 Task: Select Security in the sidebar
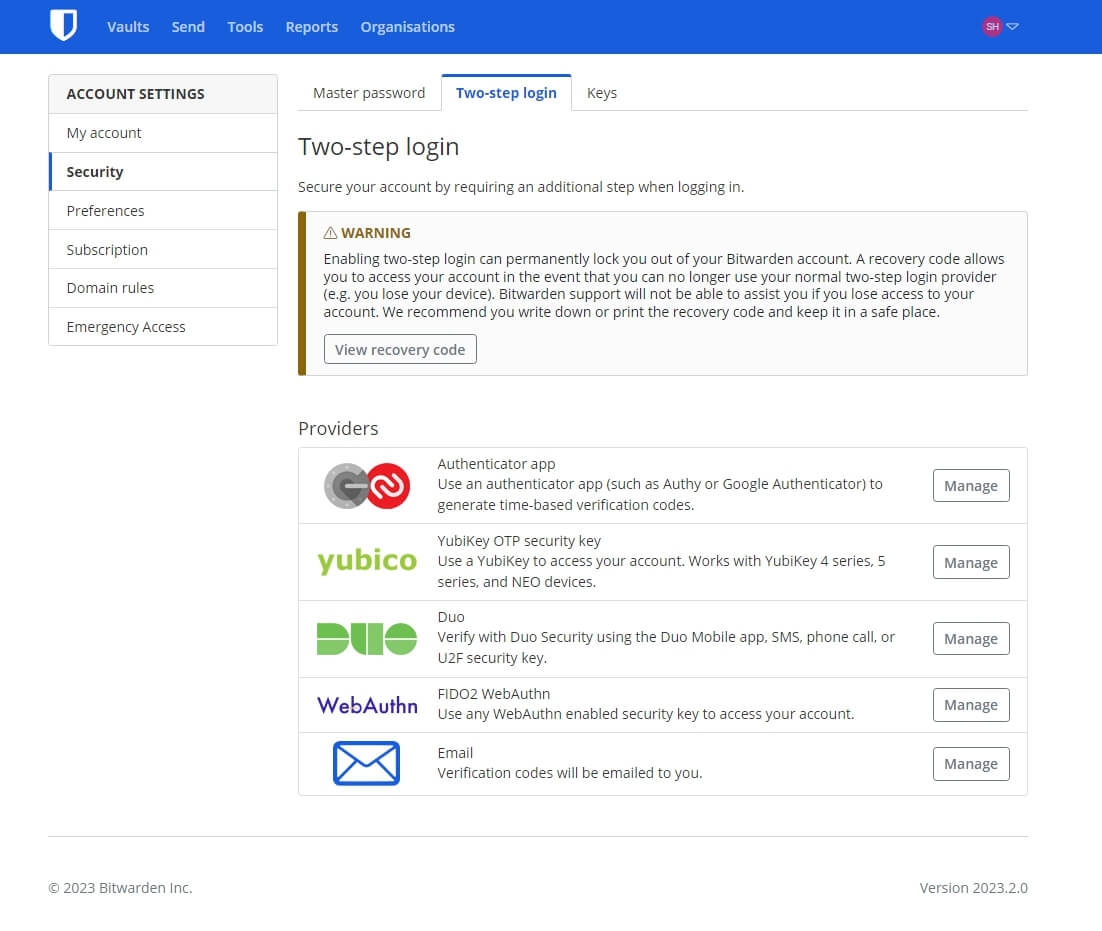[163, 171]
